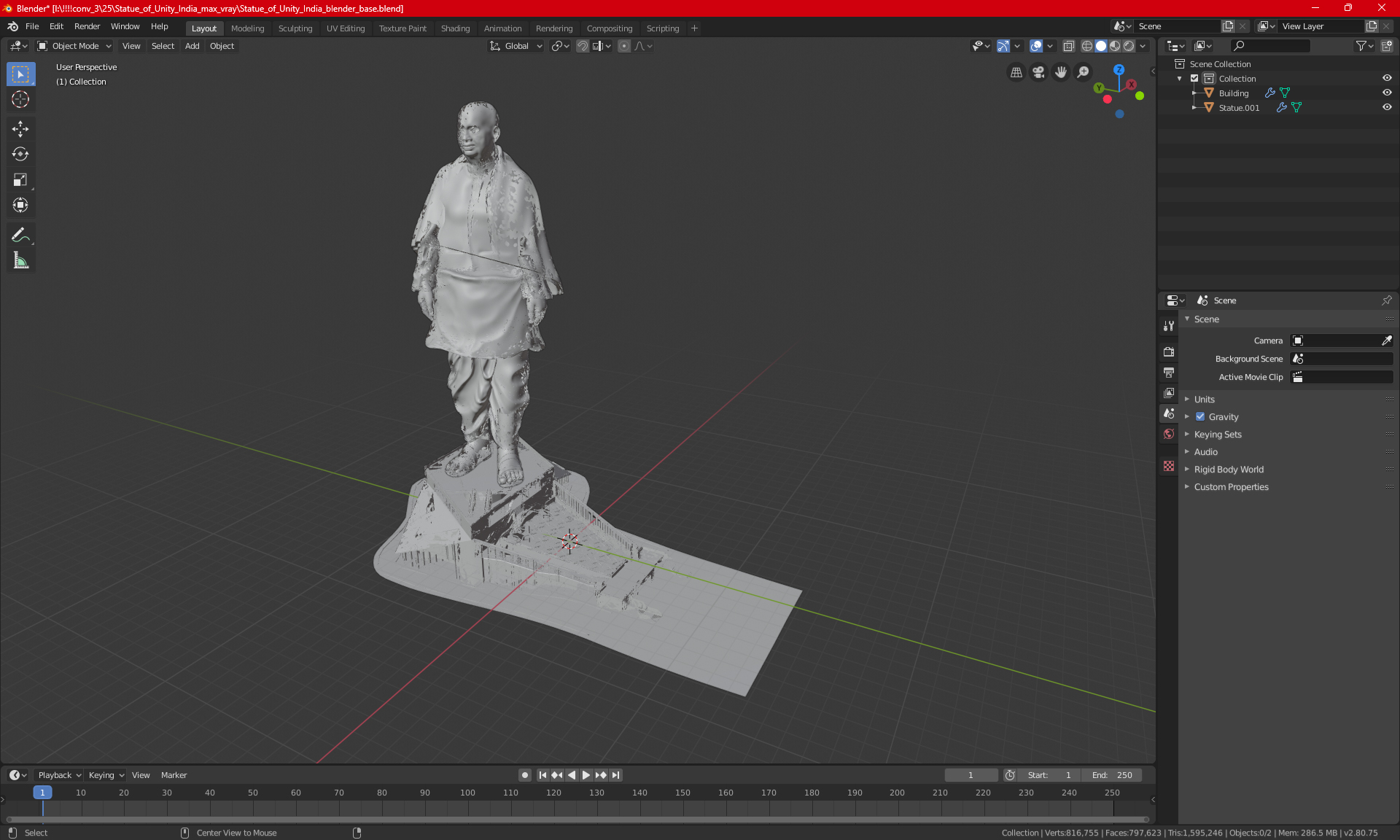This screenshot has height=840, width=1400.
Task: Jump to the timeline start frame
Action: click(x=542, y=775)
